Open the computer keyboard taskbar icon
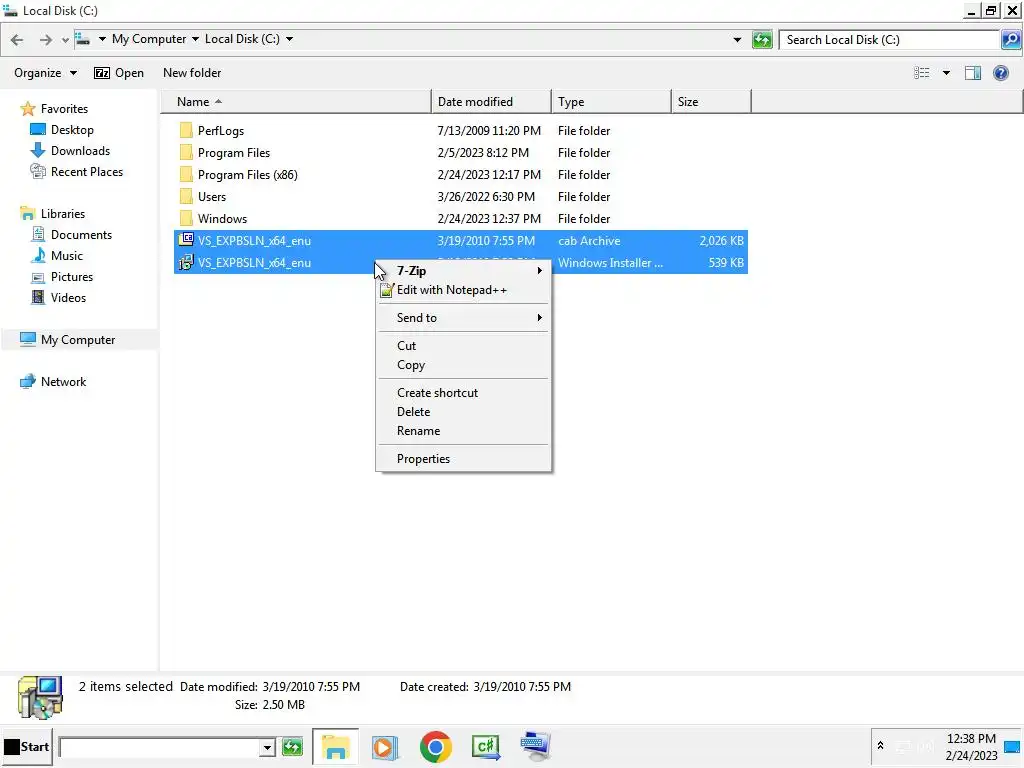1024x768 pixels. click(536, 746)
